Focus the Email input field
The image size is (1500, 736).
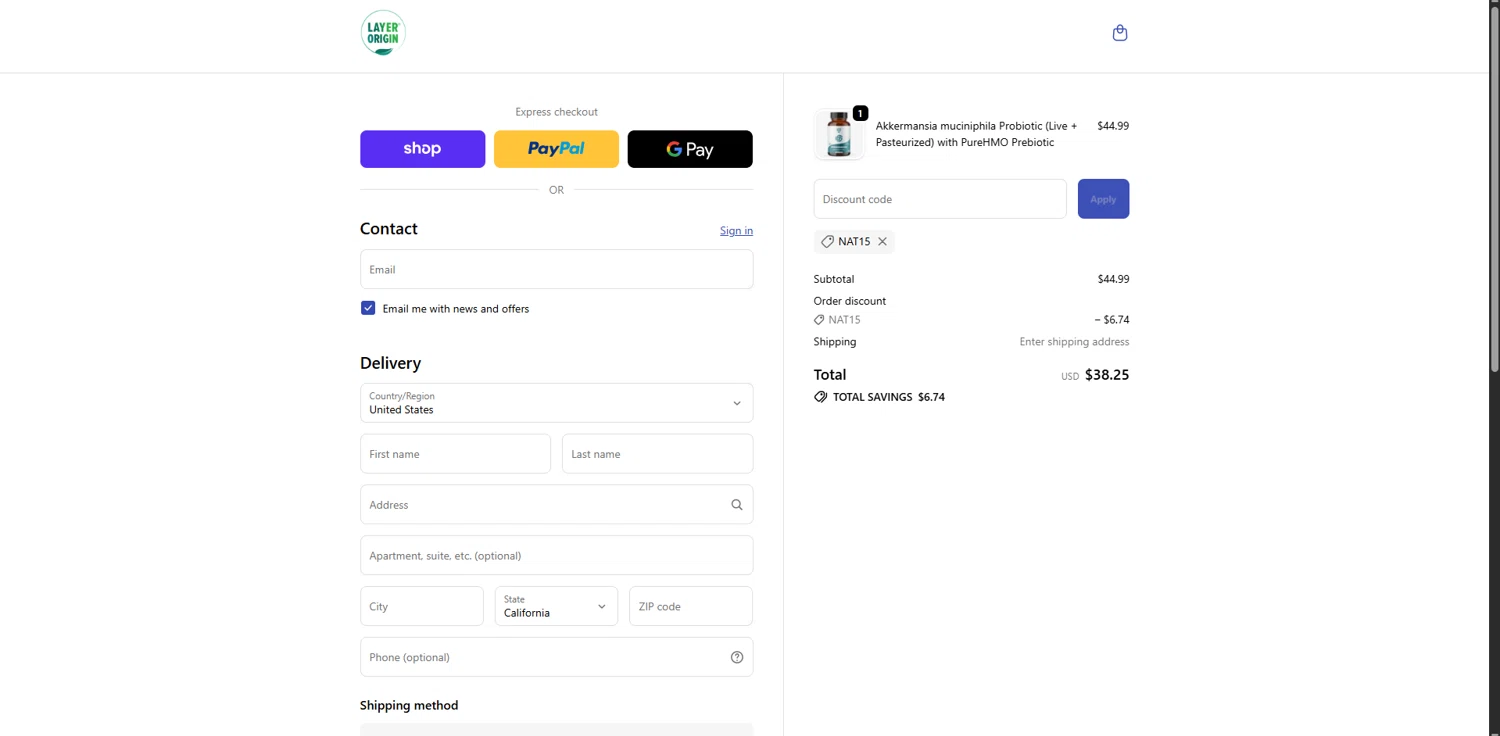pos(556,269)
